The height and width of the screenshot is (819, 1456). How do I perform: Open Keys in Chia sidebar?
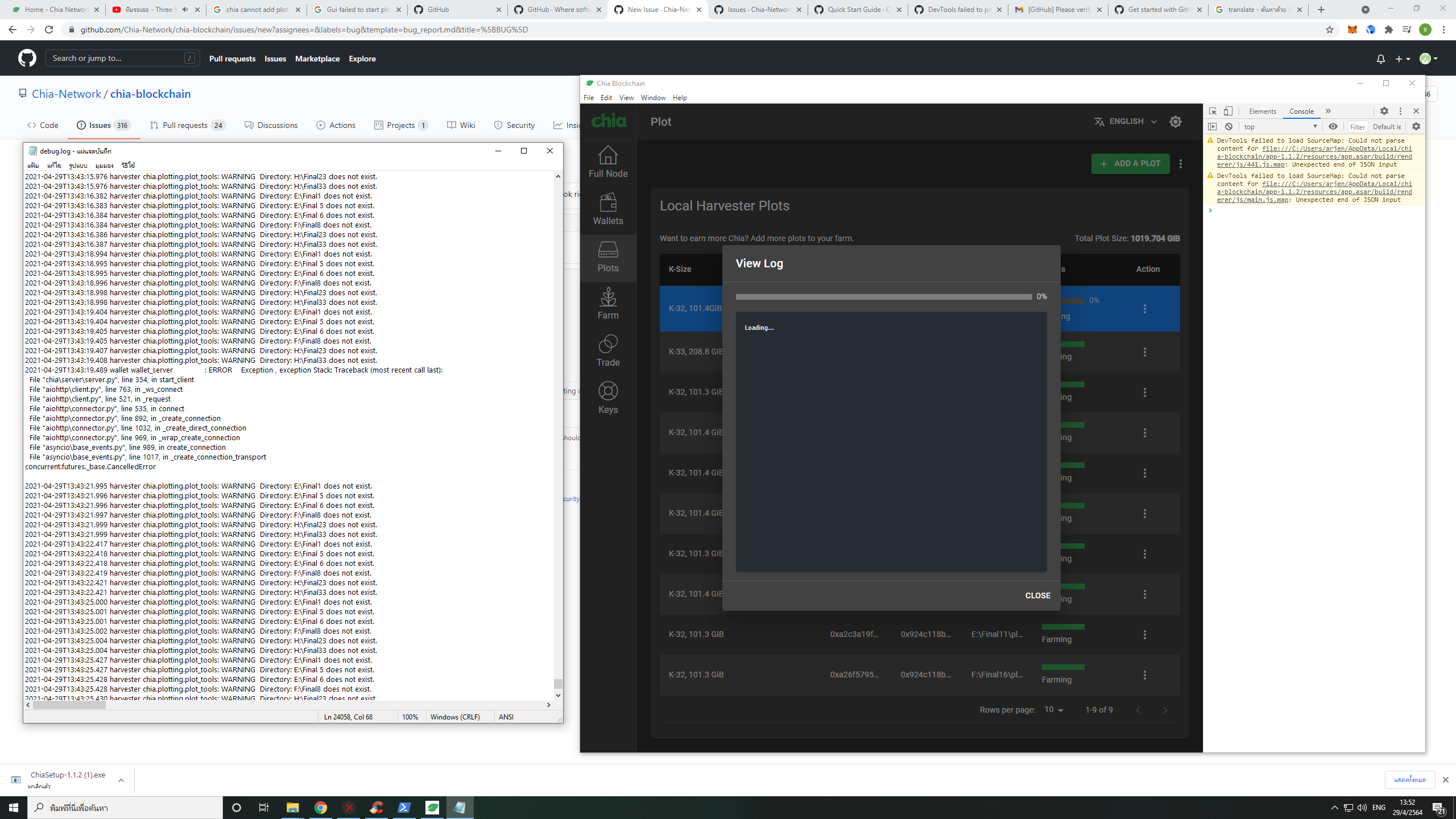608,399
